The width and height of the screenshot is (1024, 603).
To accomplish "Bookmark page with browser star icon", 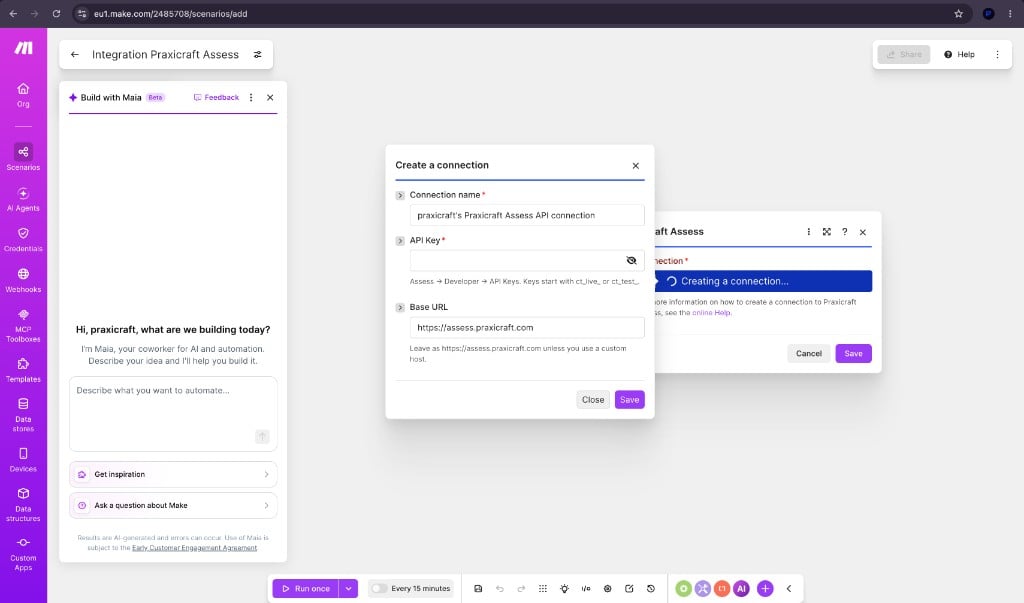I will click(959, 14).
